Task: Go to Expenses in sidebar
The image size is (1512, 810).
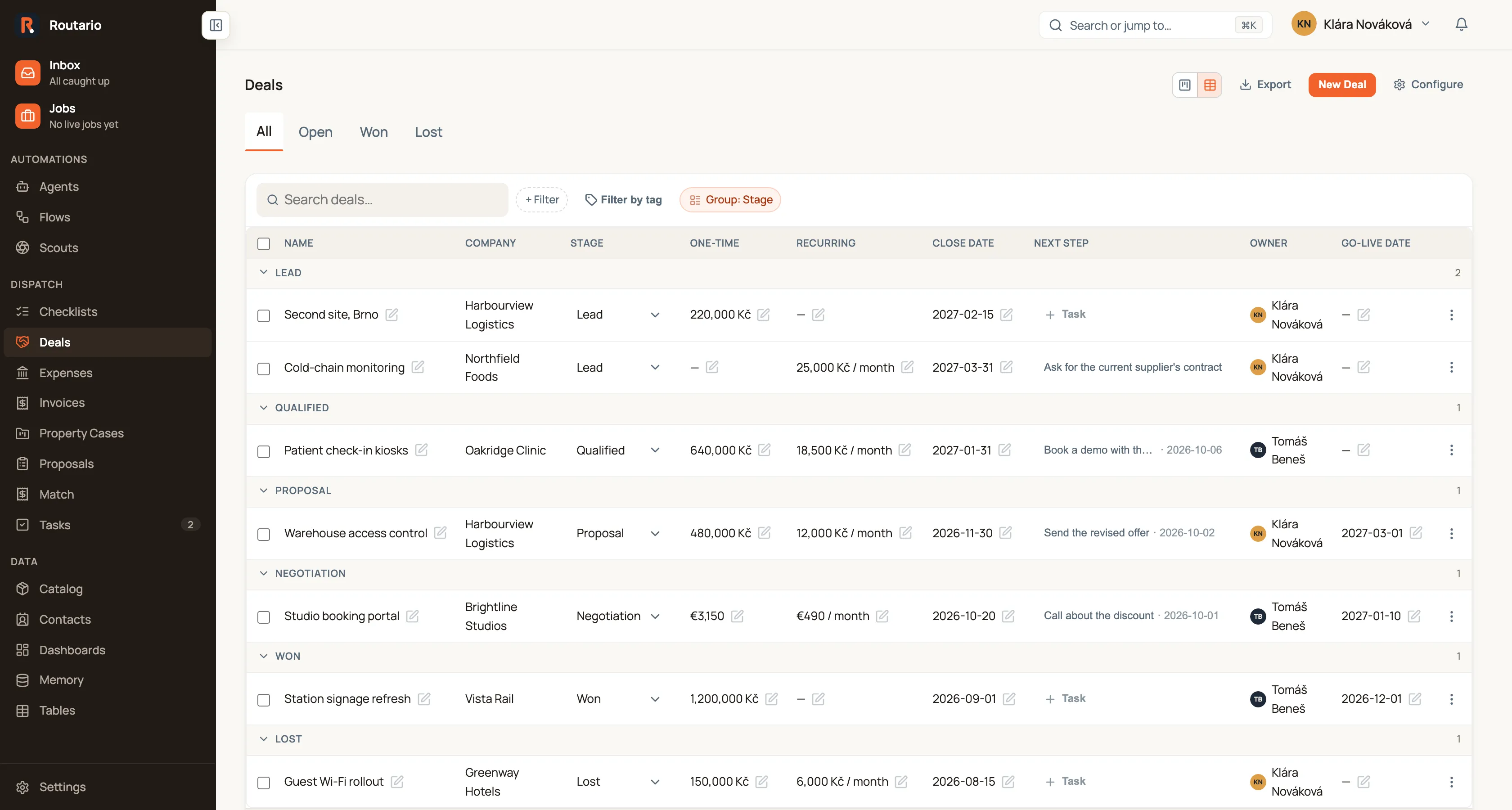Action: [108, 373]
